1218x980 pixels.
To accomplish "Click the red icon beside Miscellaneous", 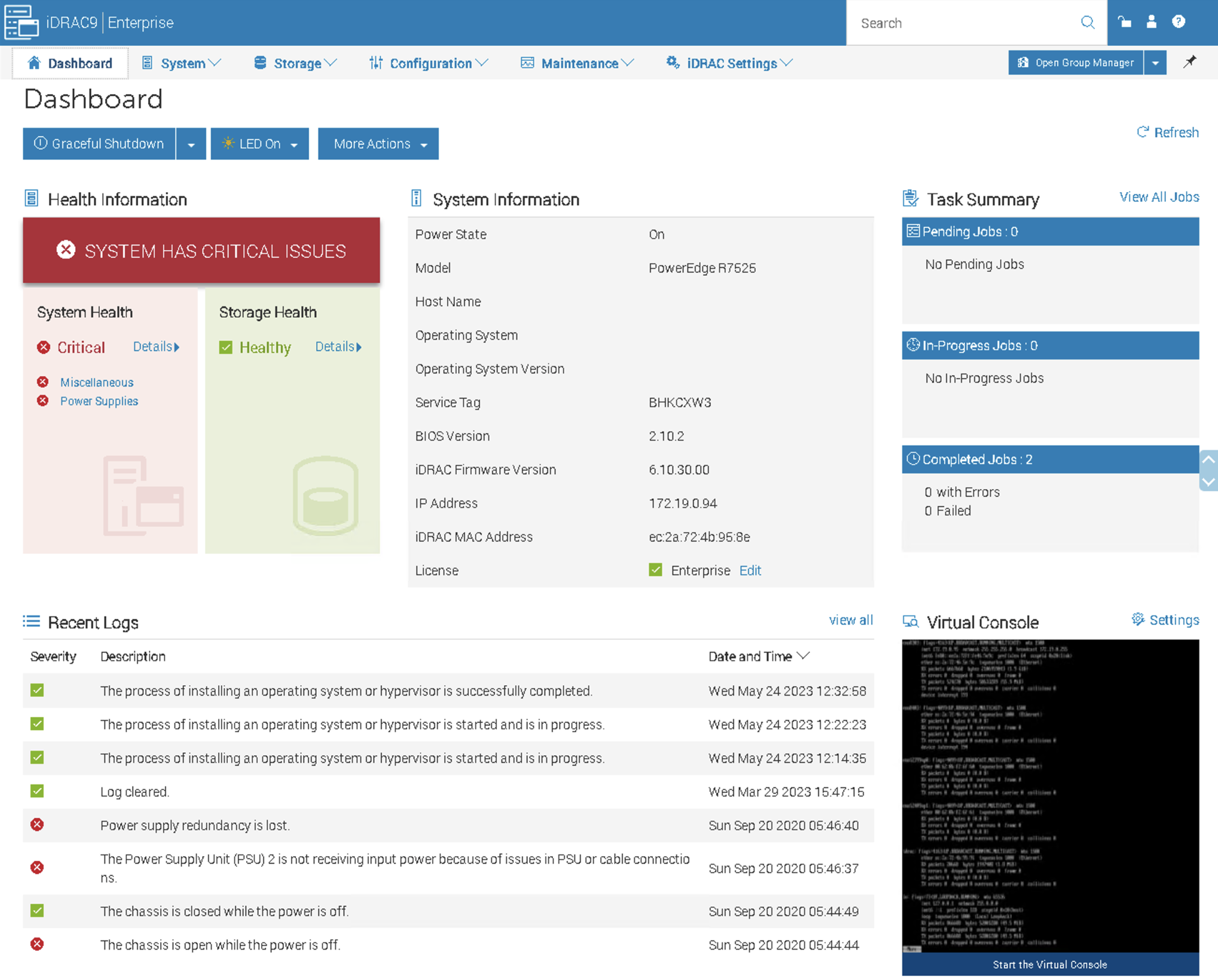I will pos(43,382).
